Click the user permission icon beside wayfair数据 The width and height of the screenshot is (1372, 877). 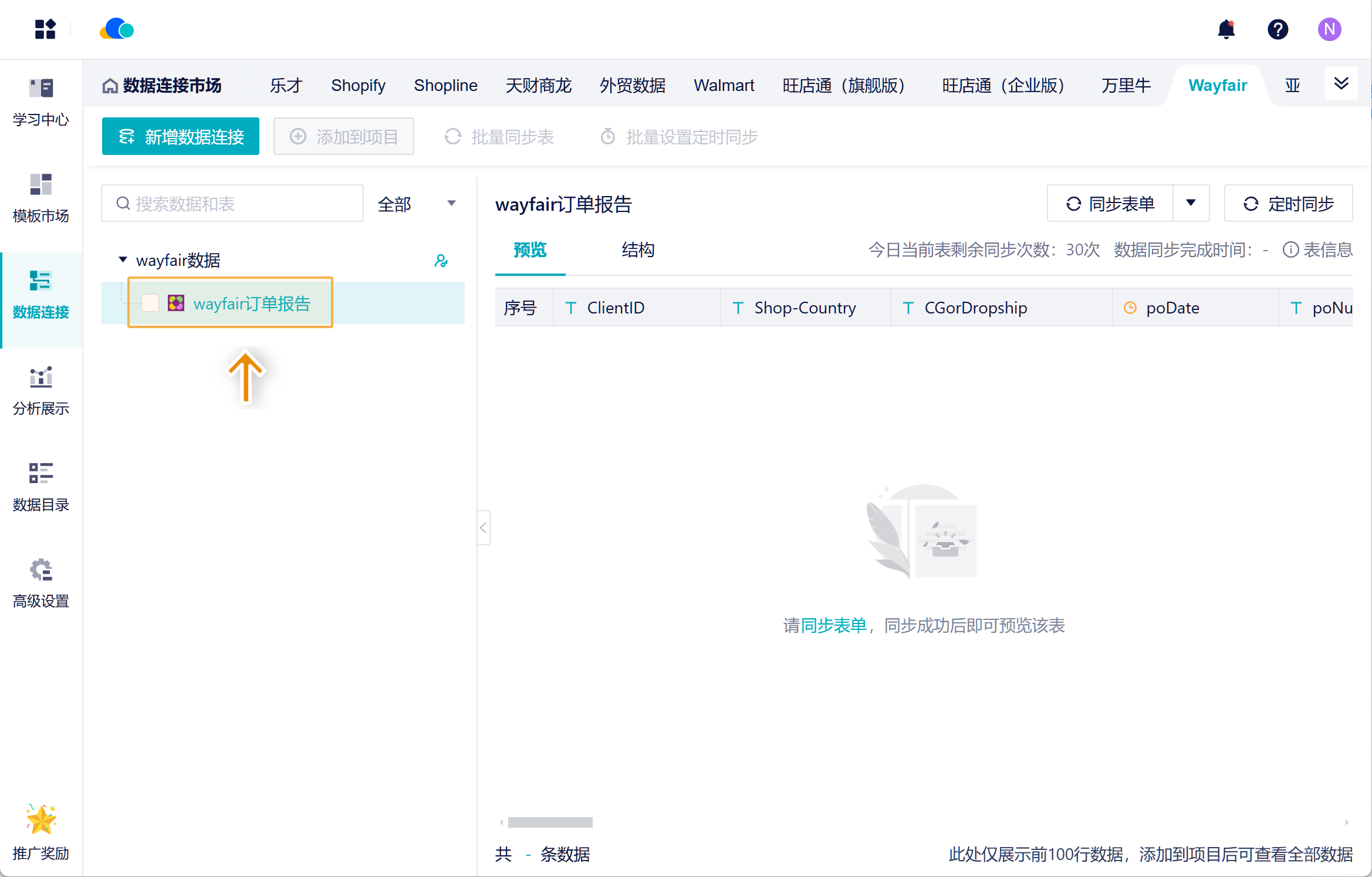(x=441, y=260)
